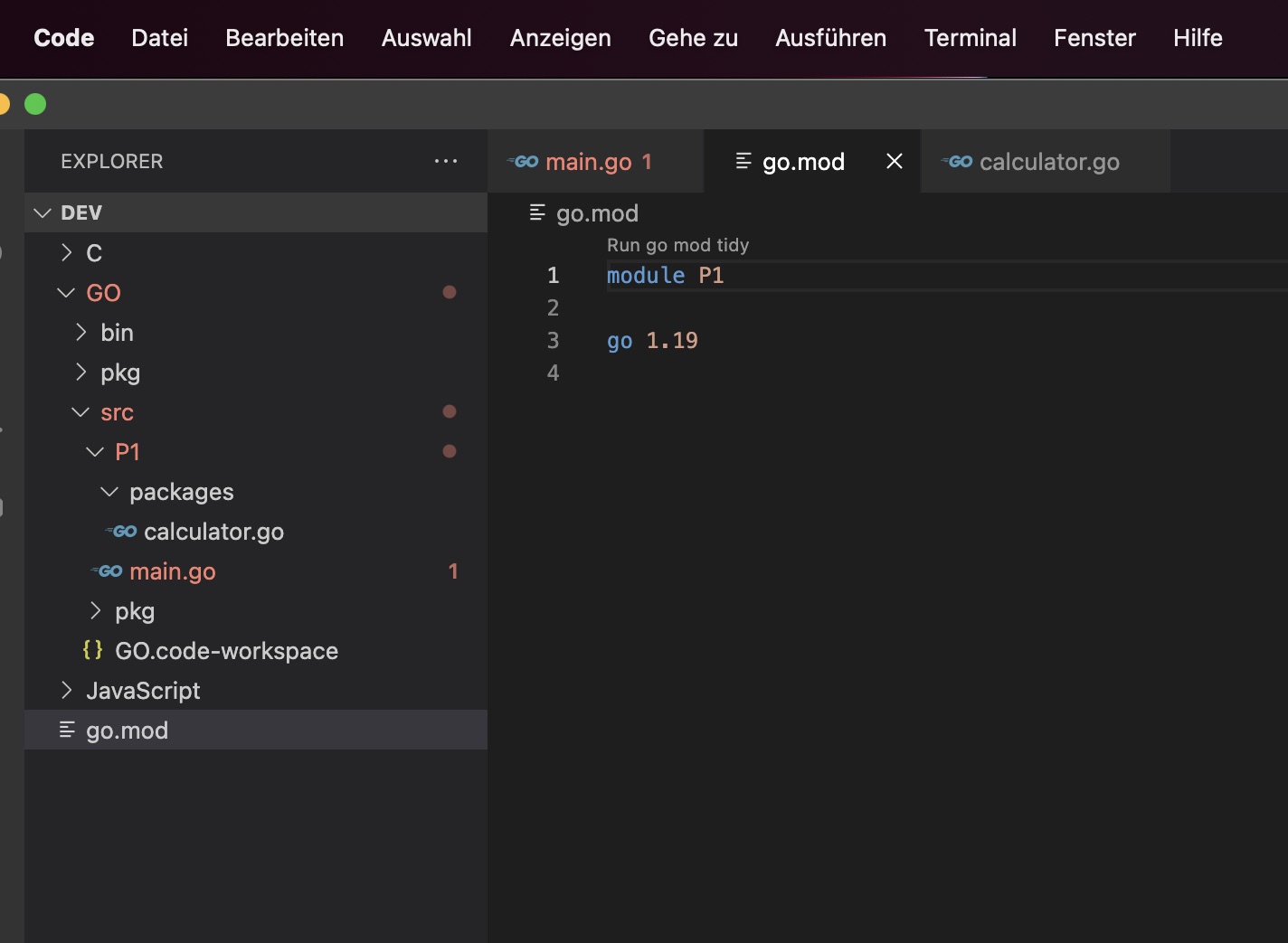Click the Go icon on calculator.go tab
Screen dimensions: 1288x943
(x=957, y=161)
